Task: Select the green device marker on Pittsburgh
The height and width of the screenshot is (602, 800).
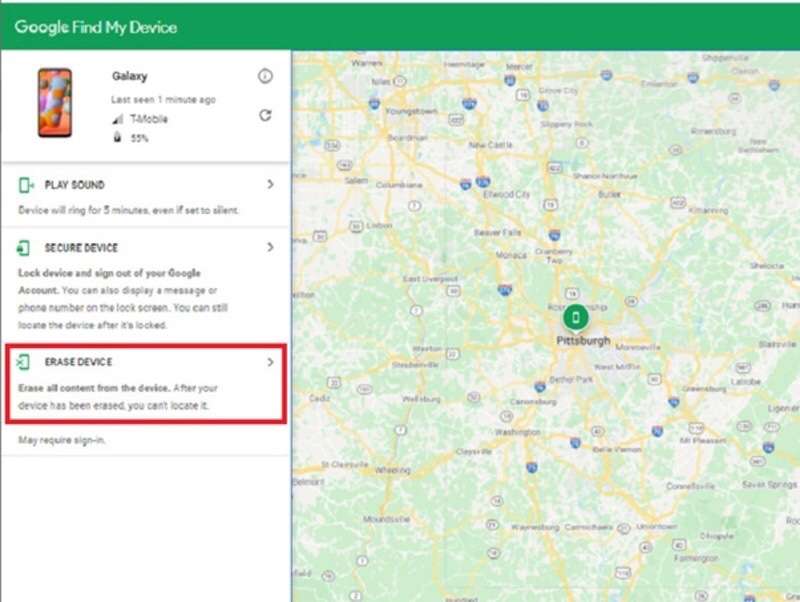Action: pos(576,318)
